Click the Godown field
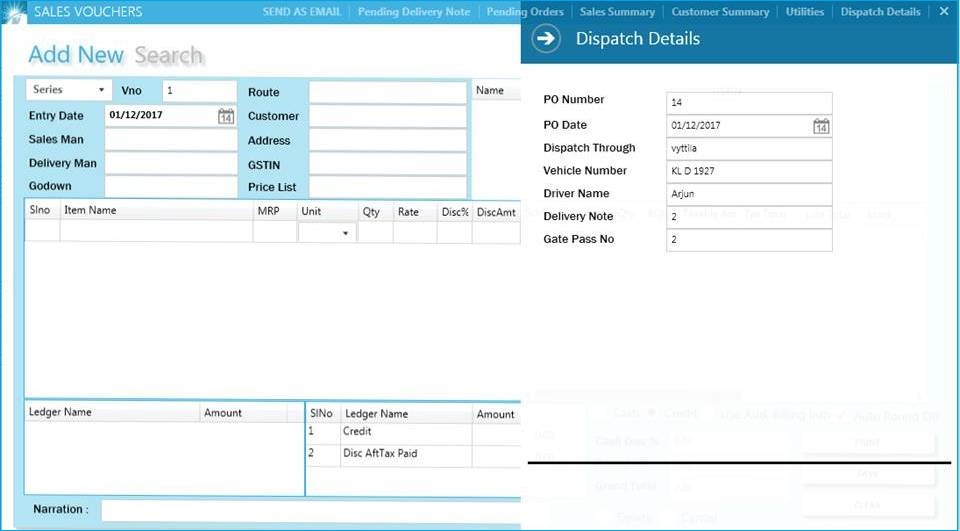Viewport: 960px width, 531px height. pyautogui.click(x=171, y=186)
